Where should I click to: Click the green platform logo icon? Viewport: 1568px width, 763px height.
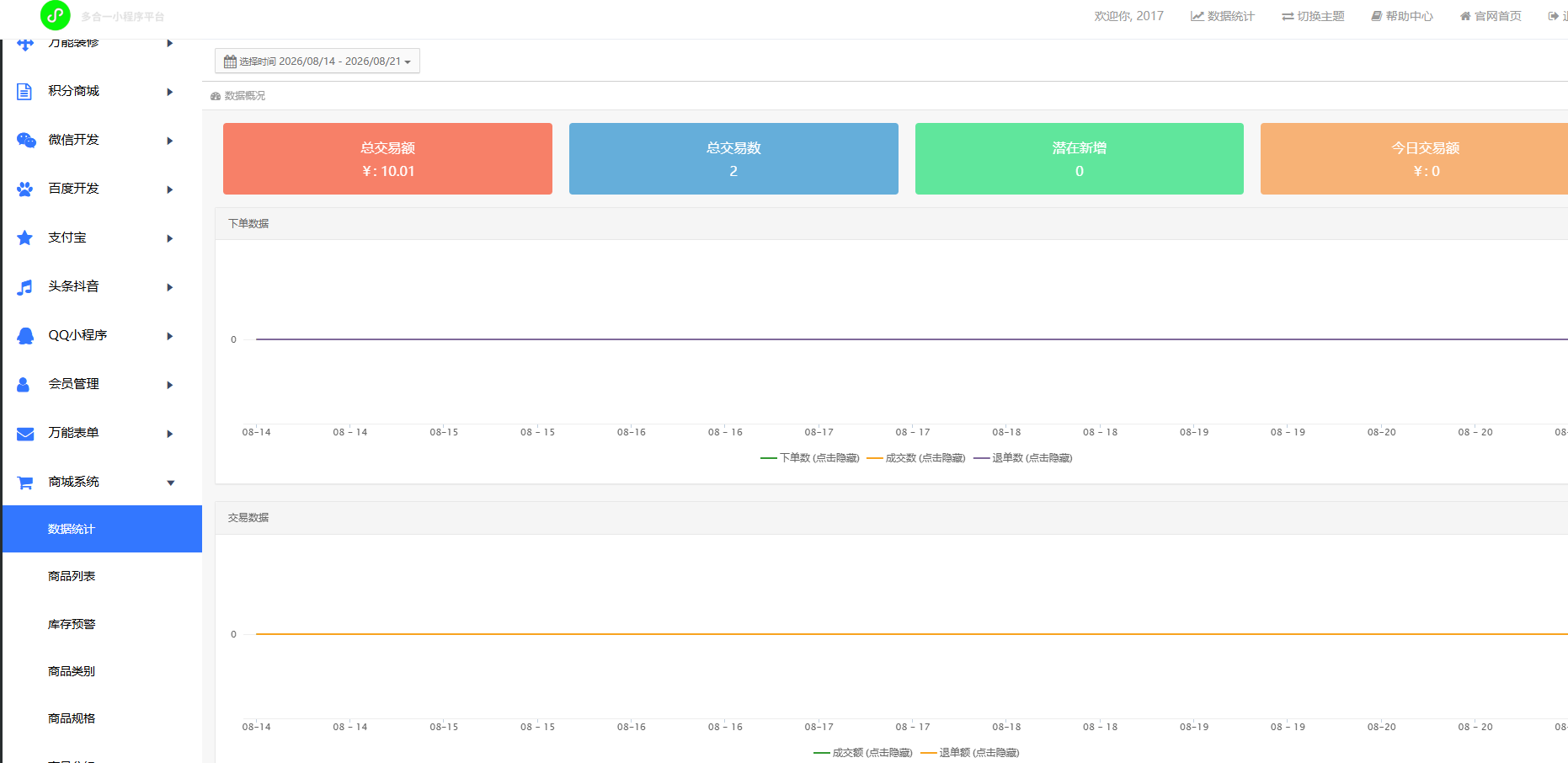coord(56,15)
